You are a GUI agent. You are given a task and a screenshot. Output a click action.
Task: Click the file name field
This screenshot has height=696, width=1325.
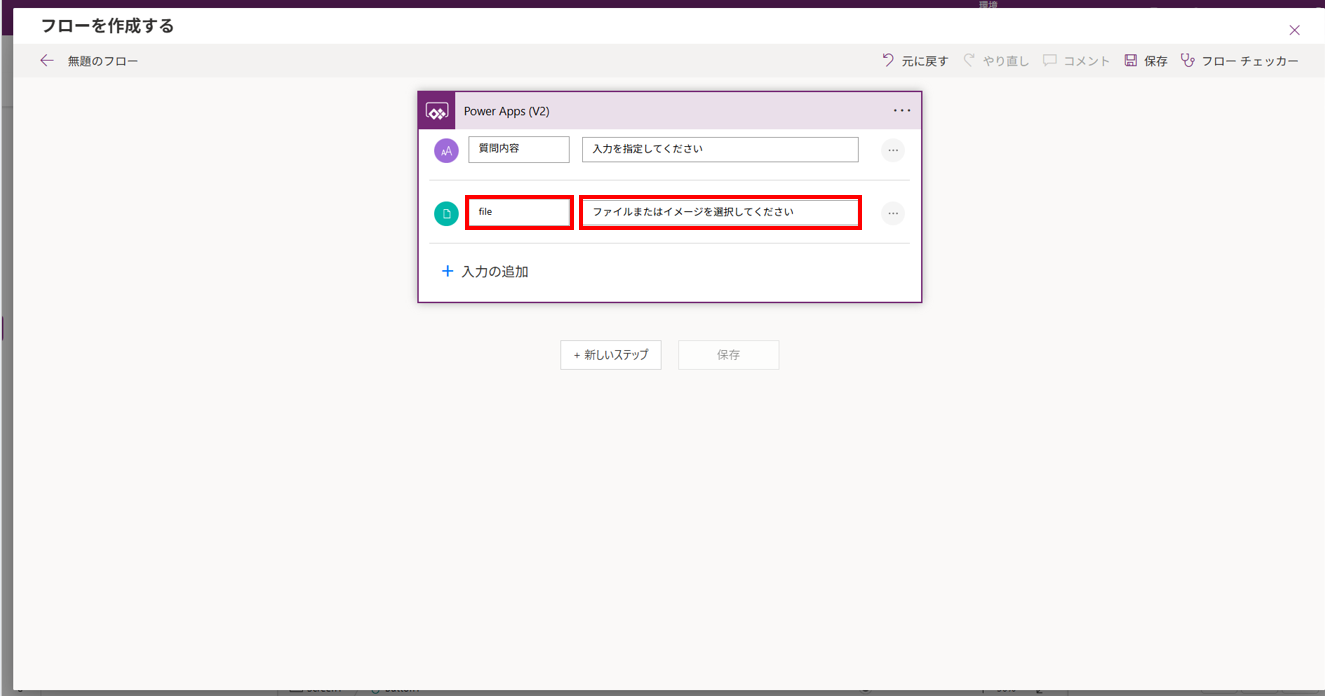tap(519, 212)
